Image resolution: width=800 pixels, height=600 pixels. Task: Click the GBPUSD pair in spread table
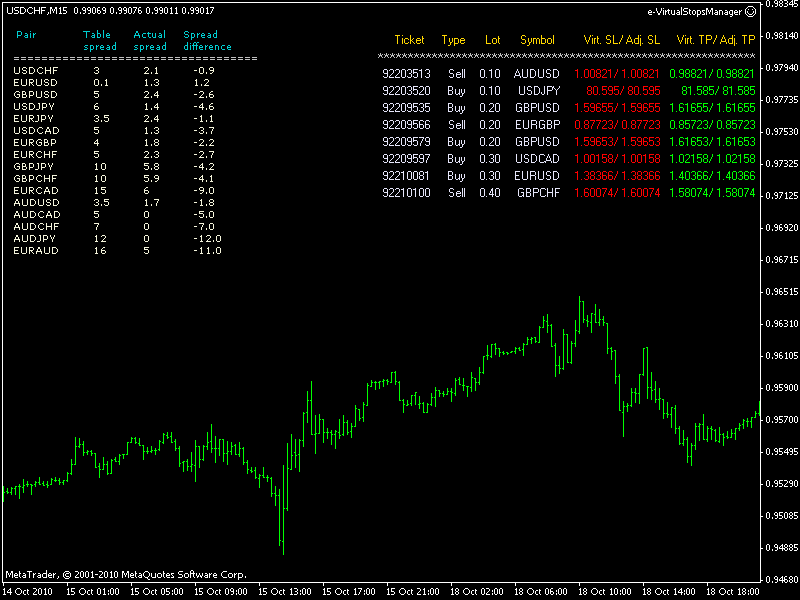coord(35,94)
